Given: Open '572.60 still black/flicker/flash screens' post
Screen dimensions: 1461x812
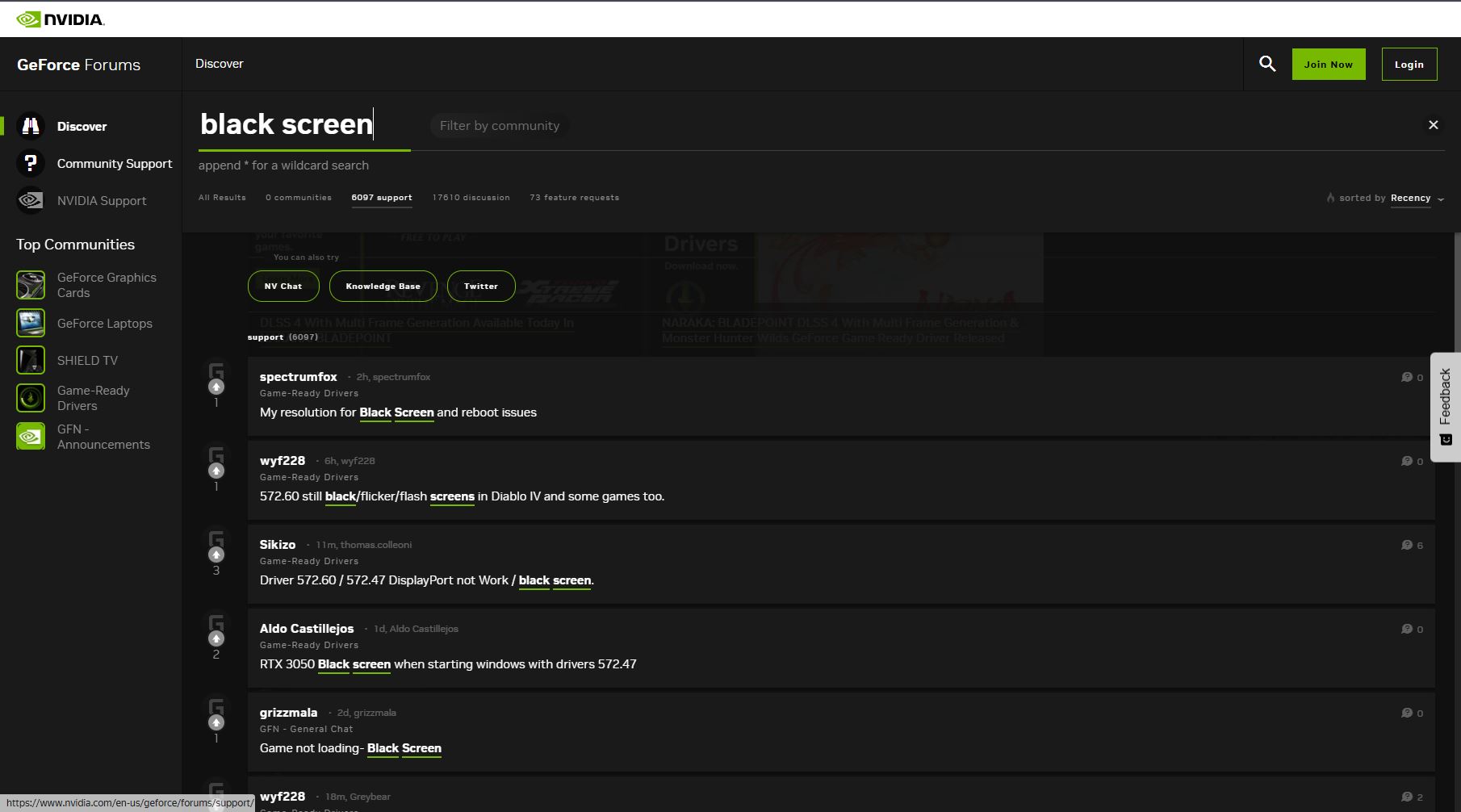Looking at the screenshot, I should coord(462,496).
